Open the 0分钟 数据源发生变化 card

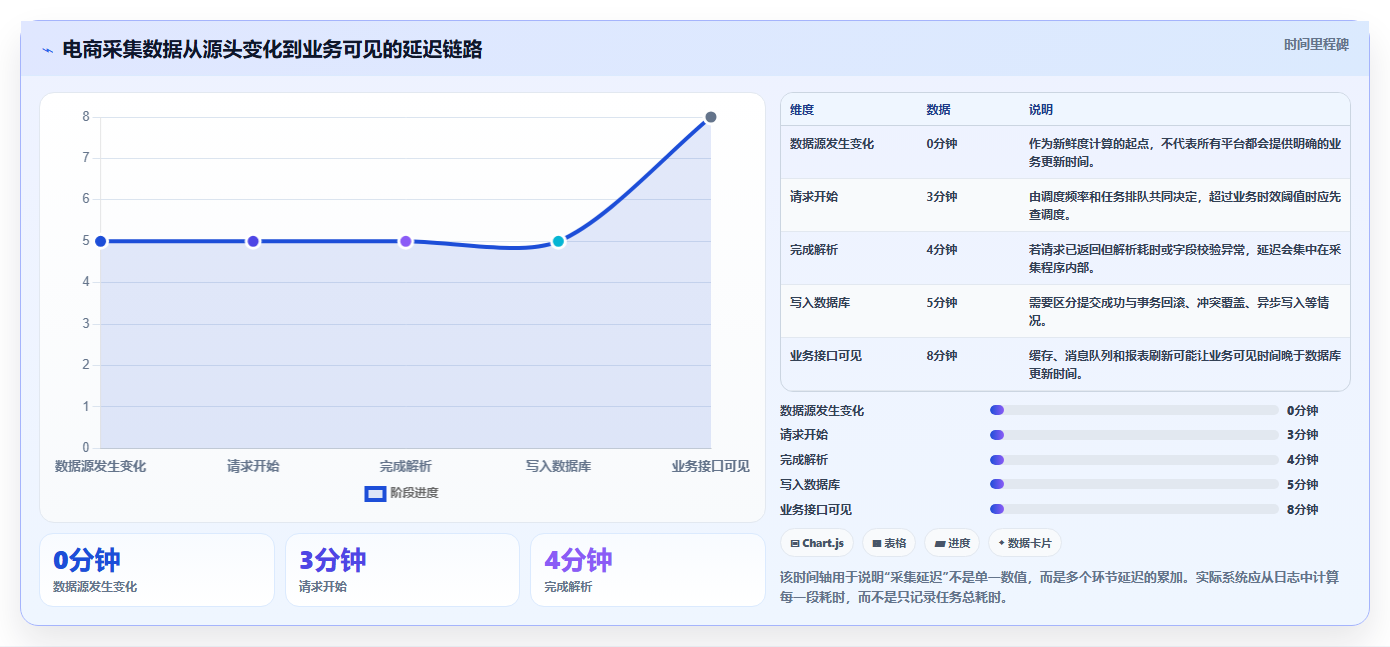(x=157, y=570)
